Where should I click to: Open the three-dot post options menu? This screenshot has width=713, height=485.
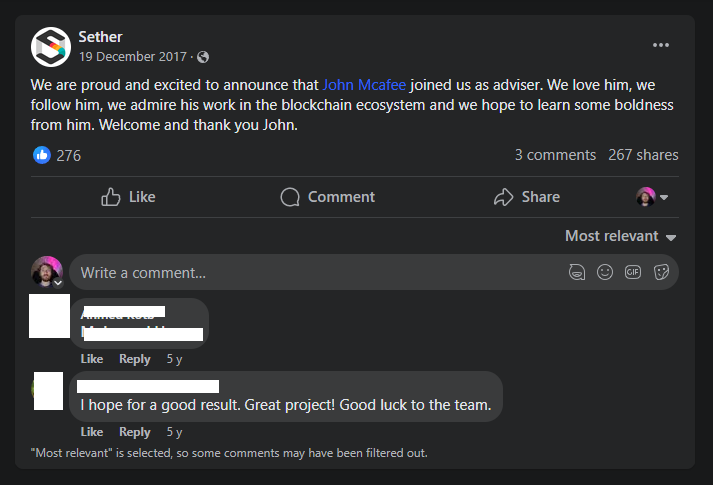661,45
